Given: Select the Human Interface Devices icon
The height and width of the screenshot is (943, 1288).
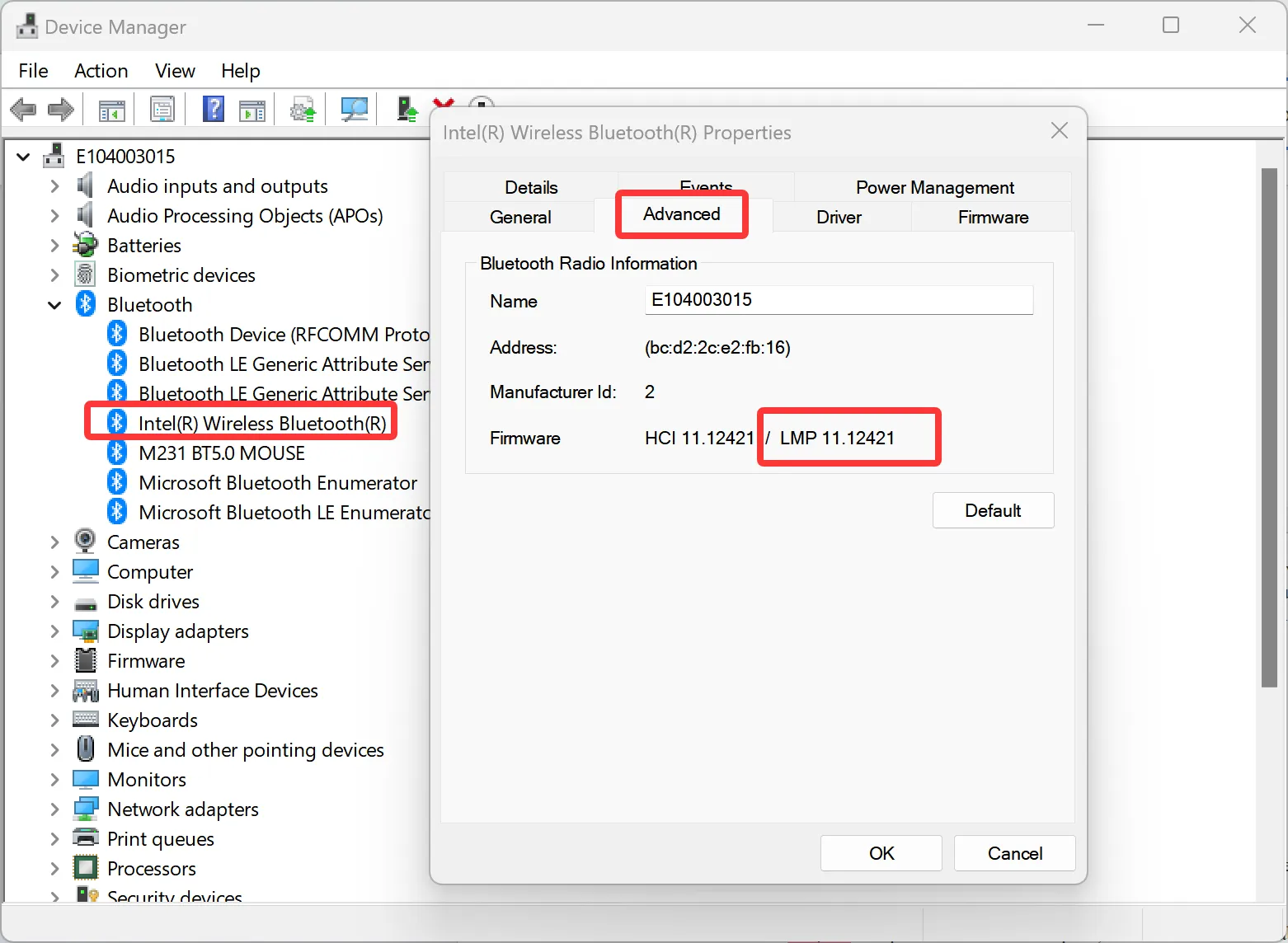Looking at the screenshot, I should (x=86, y=690).
